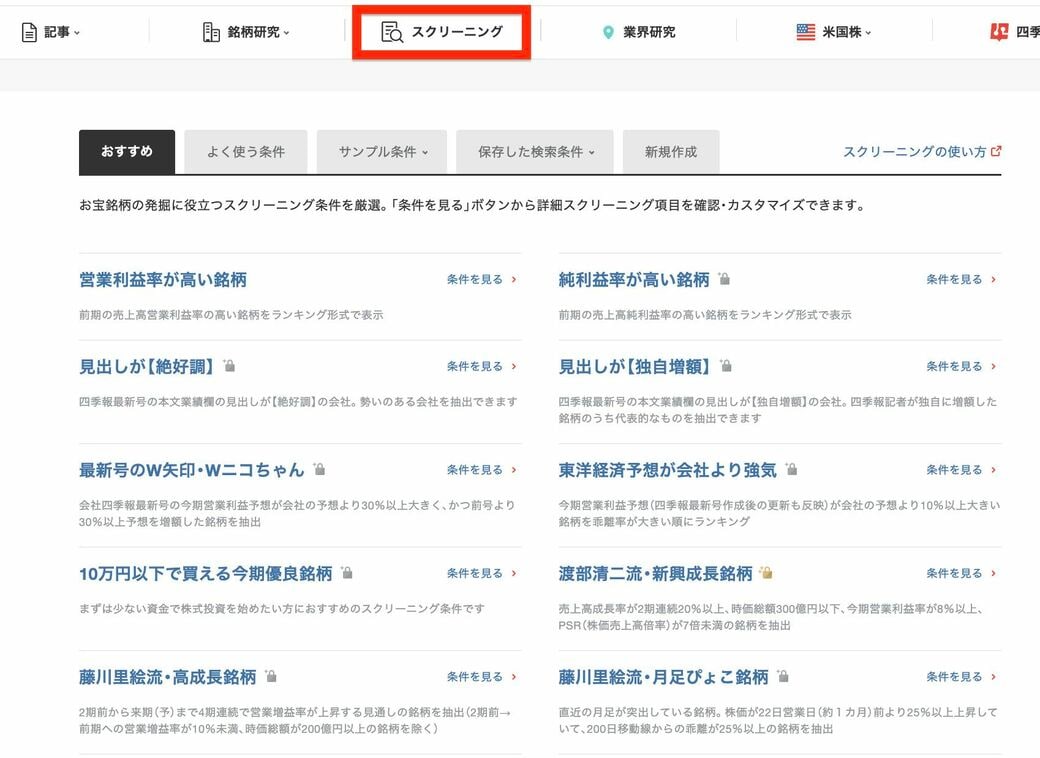Open the よく使う条件 dropdown

[x=245, y=151]
